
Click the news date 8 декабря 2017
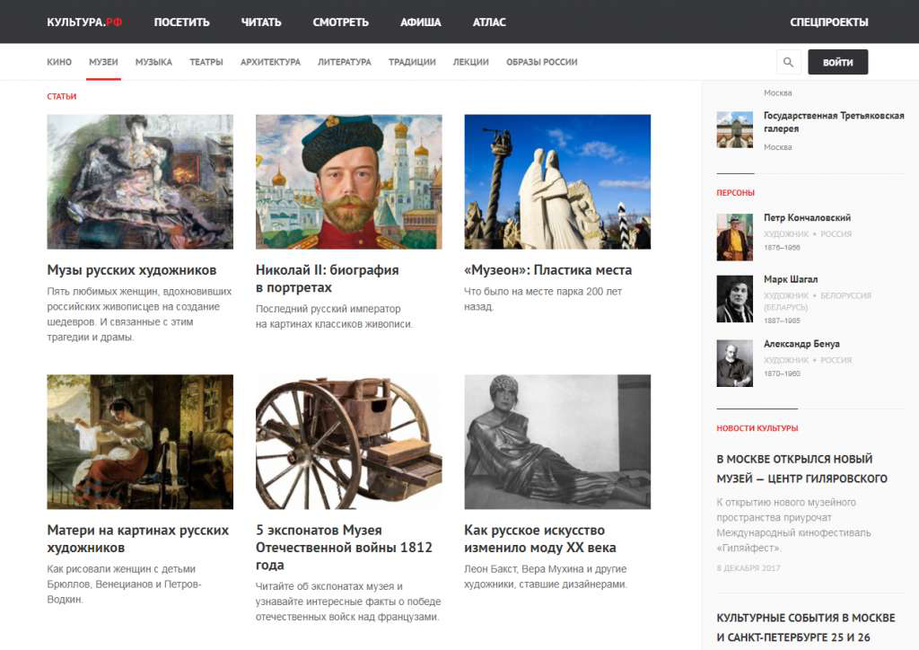click(x=748, y=568)
